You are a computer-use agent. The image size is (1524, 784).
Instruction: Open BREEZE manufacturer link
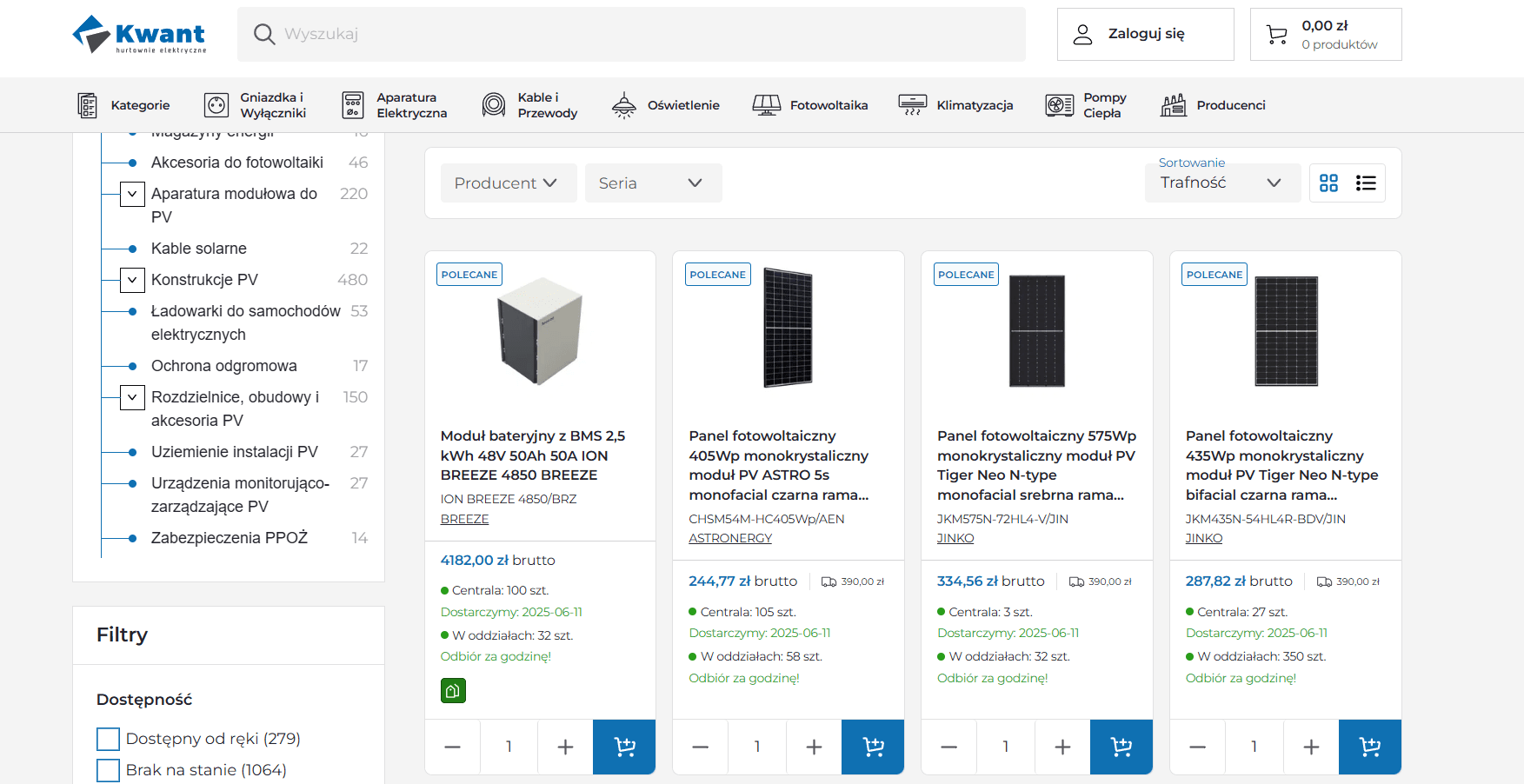tap(465, 519)
